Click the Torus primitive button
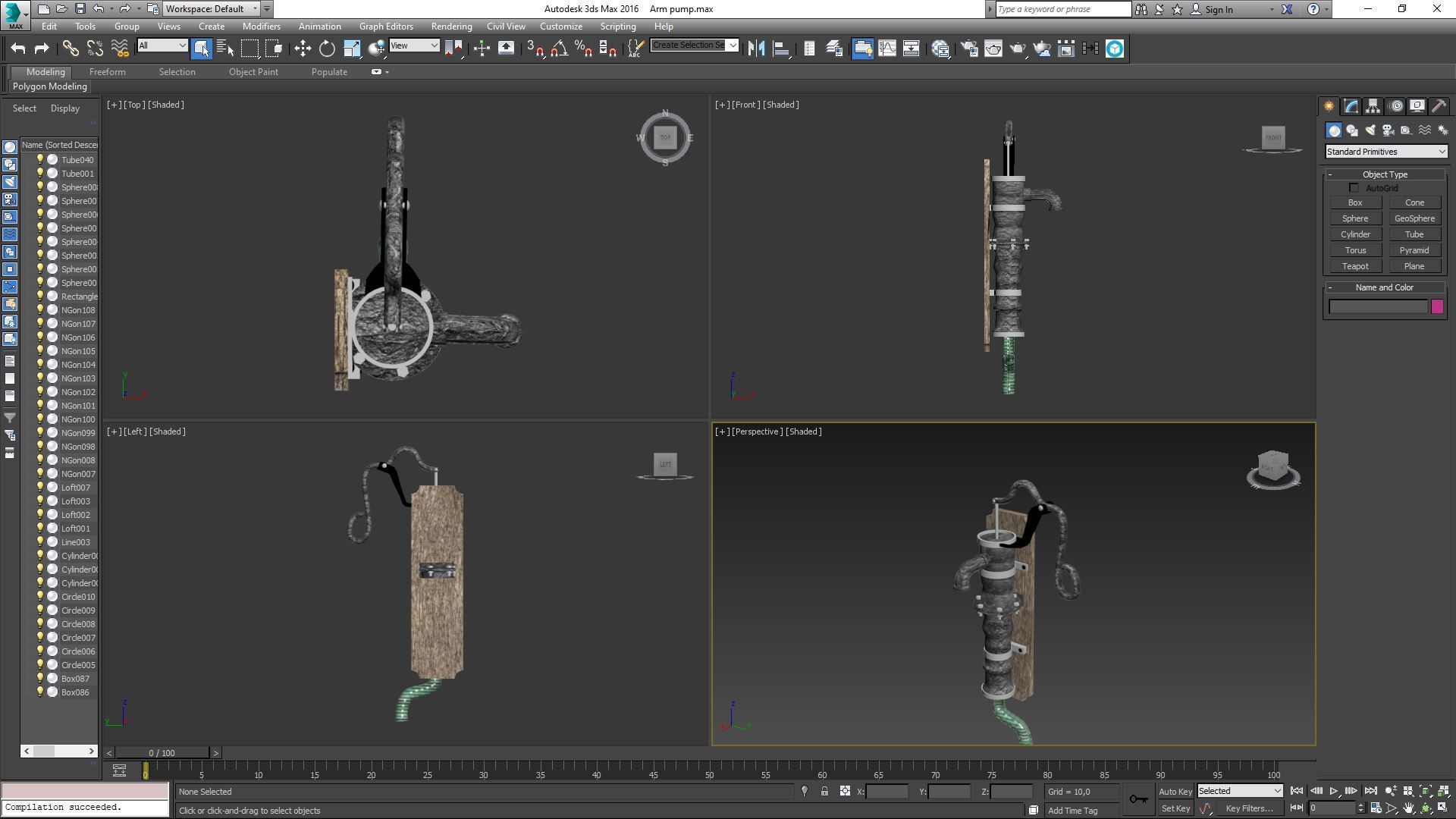 coord(1355,250)
